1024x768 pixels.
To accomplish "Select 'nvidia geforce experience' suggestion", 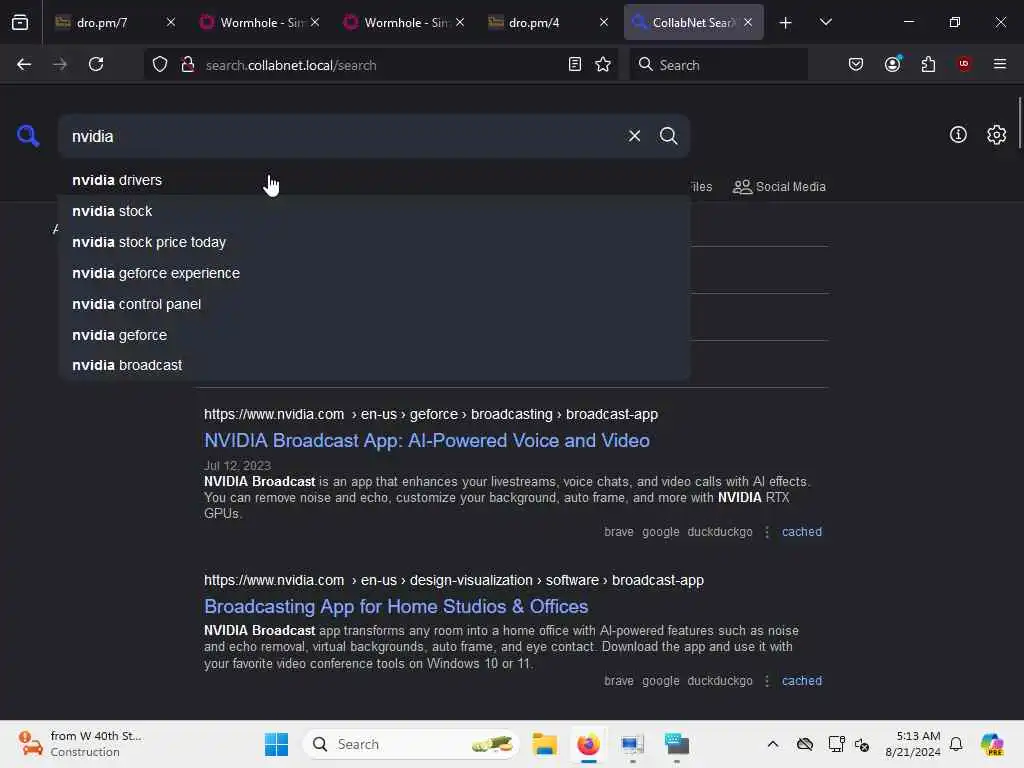I will (x=374, y=273).
